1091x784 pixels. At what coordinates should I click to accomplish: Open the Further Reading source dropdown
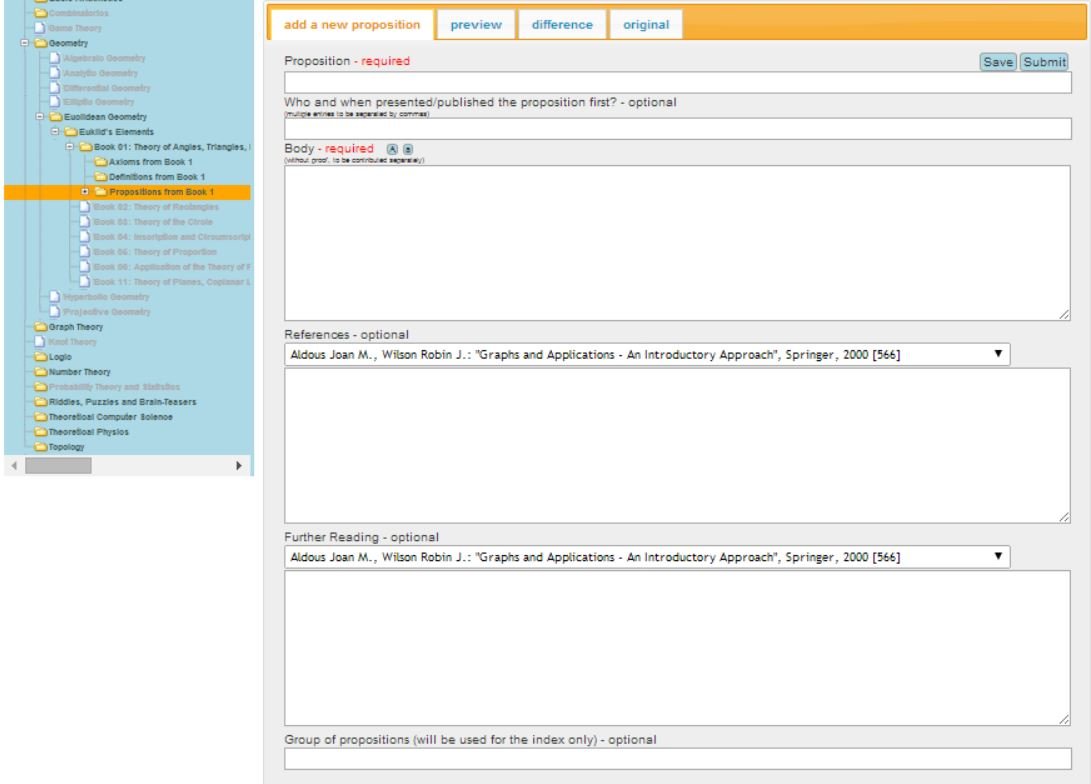pyautogui.click(x=648, y=556)
